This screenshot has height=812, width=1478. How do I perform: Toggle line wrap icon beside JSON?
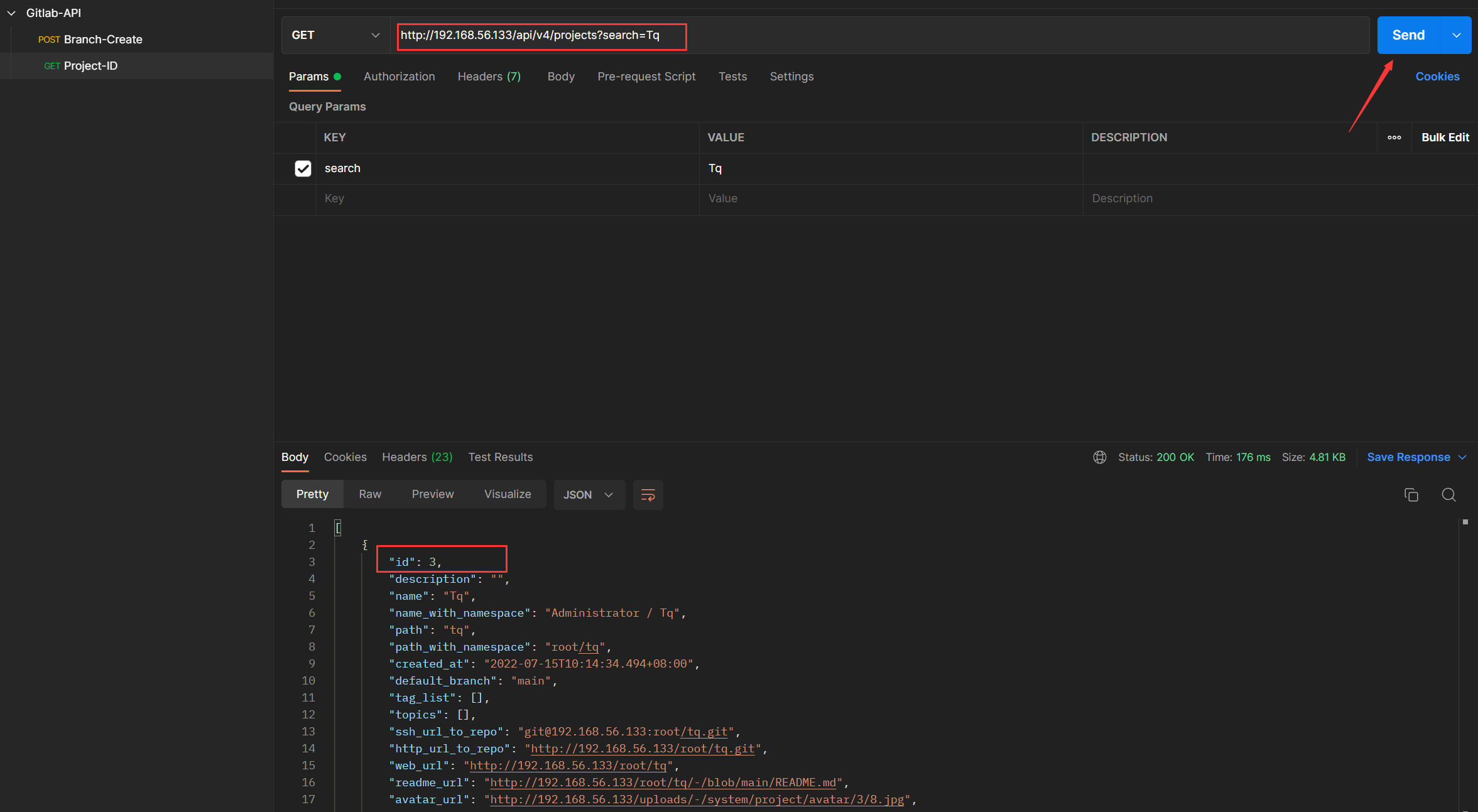click(648, 495)
